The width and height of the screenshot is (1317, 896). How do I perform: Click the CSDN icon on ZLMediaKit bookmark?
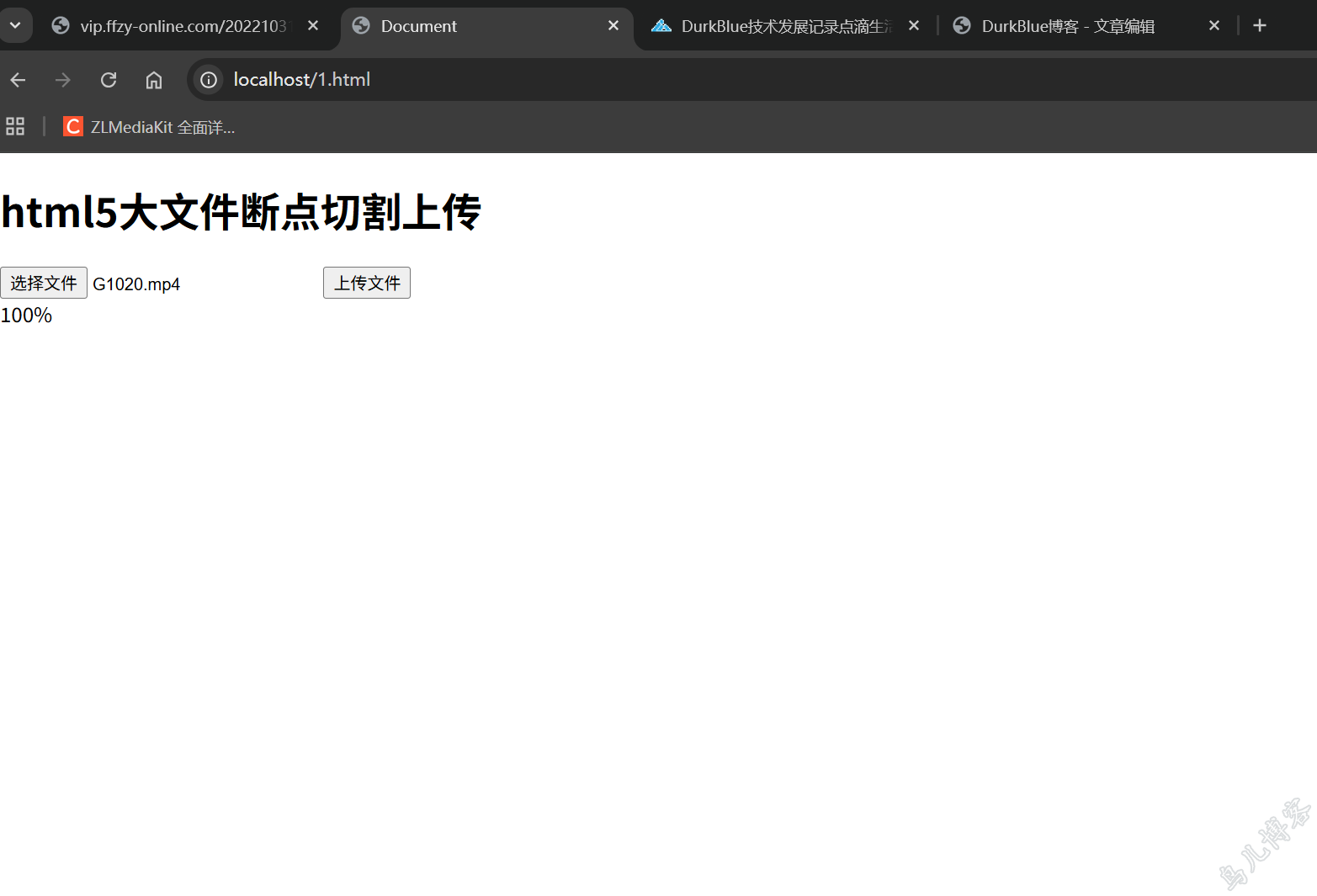point(72,126)
